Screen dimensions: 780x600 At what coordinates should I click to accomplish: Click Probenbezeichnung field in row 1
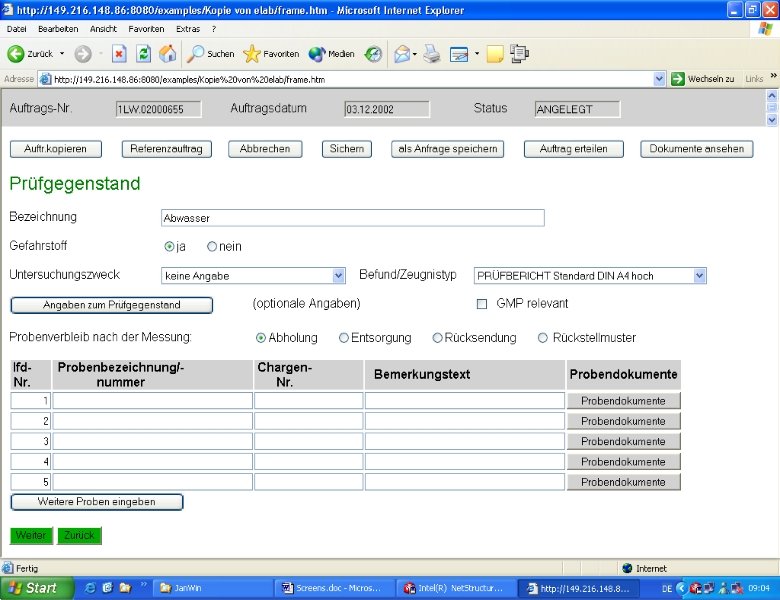153,400
